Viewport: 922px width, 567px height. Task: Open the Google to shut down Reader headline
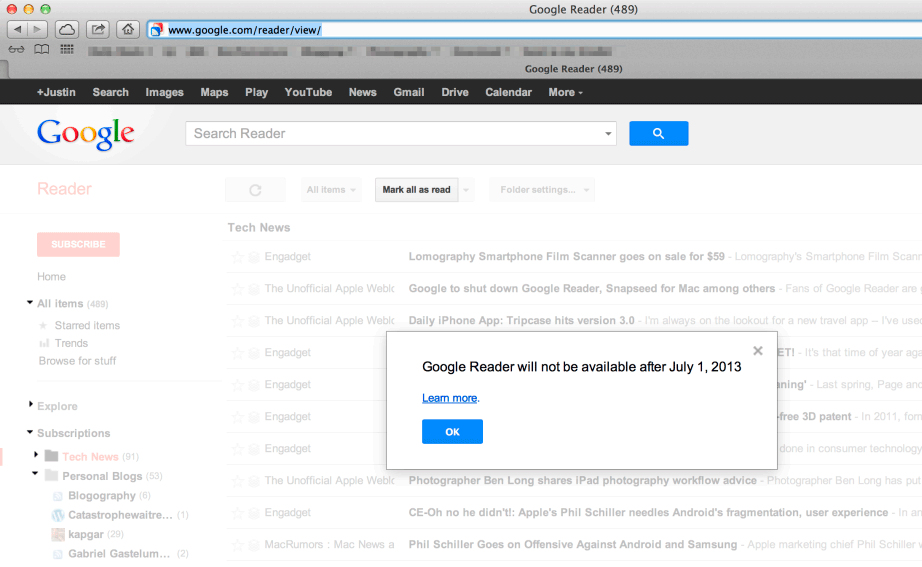[592, 288]
